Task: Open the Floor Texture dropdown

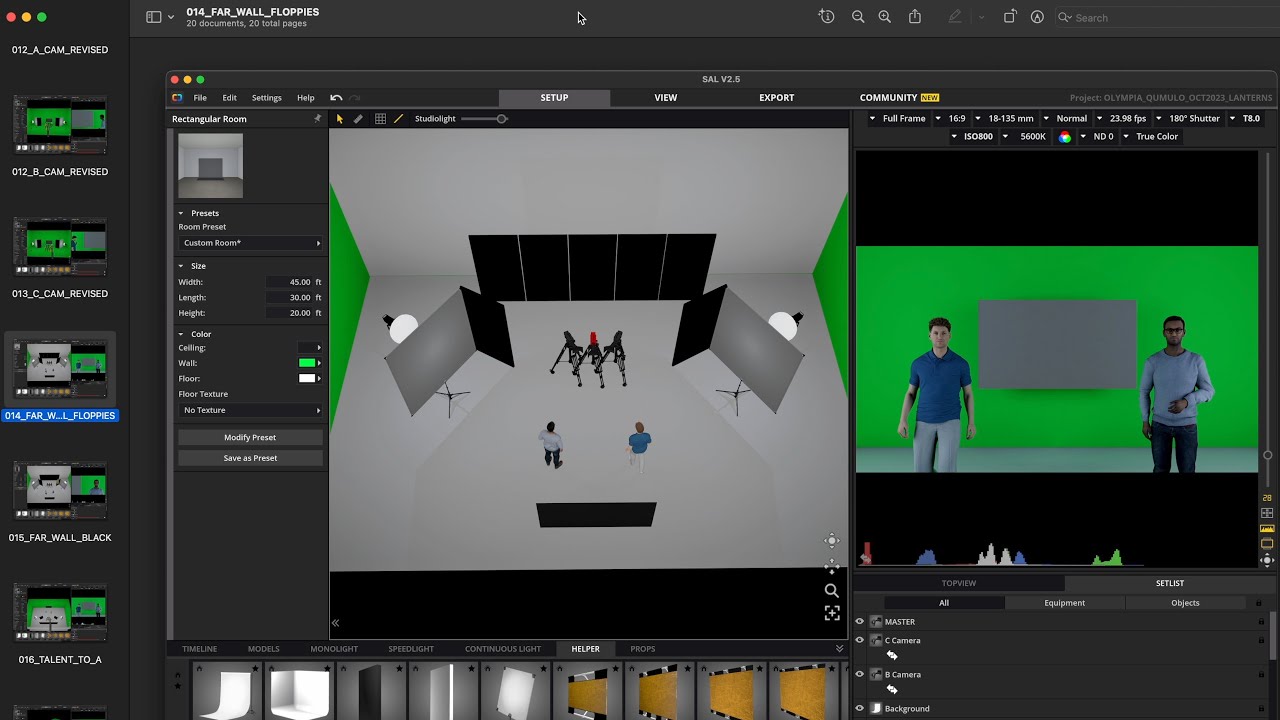Action: point(250,410)
